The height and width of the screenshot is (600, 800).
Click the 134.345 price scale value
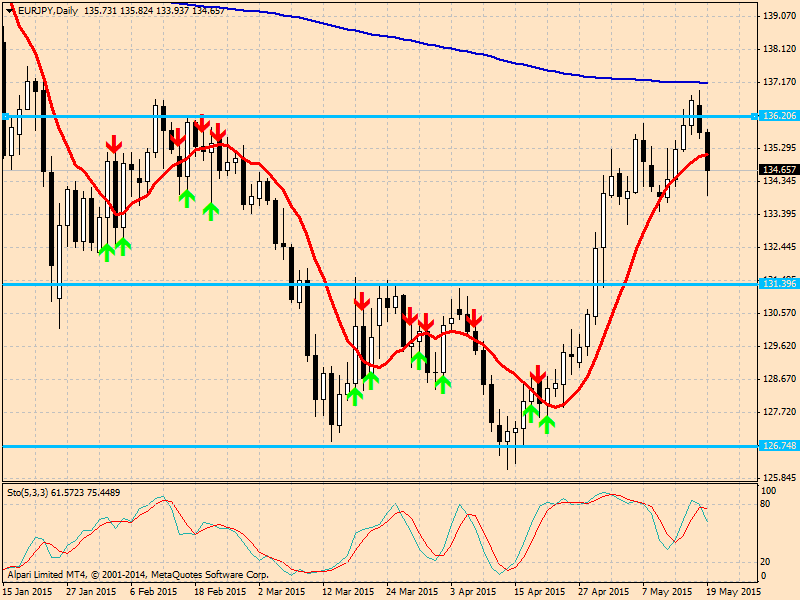[x=779, y=181]
